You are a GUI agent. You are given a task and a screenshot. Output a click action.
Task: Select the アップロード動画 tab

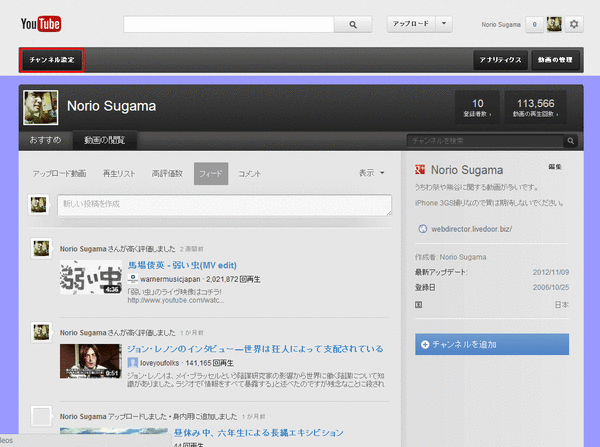(x=59, y=174)
